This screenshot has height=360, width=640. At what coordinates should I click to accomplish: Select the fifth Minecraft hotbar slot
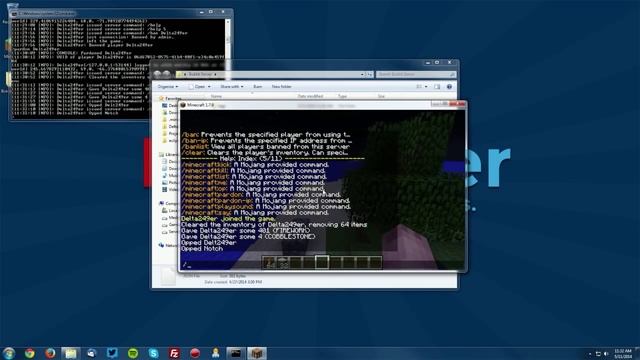(x=322, y=262)
